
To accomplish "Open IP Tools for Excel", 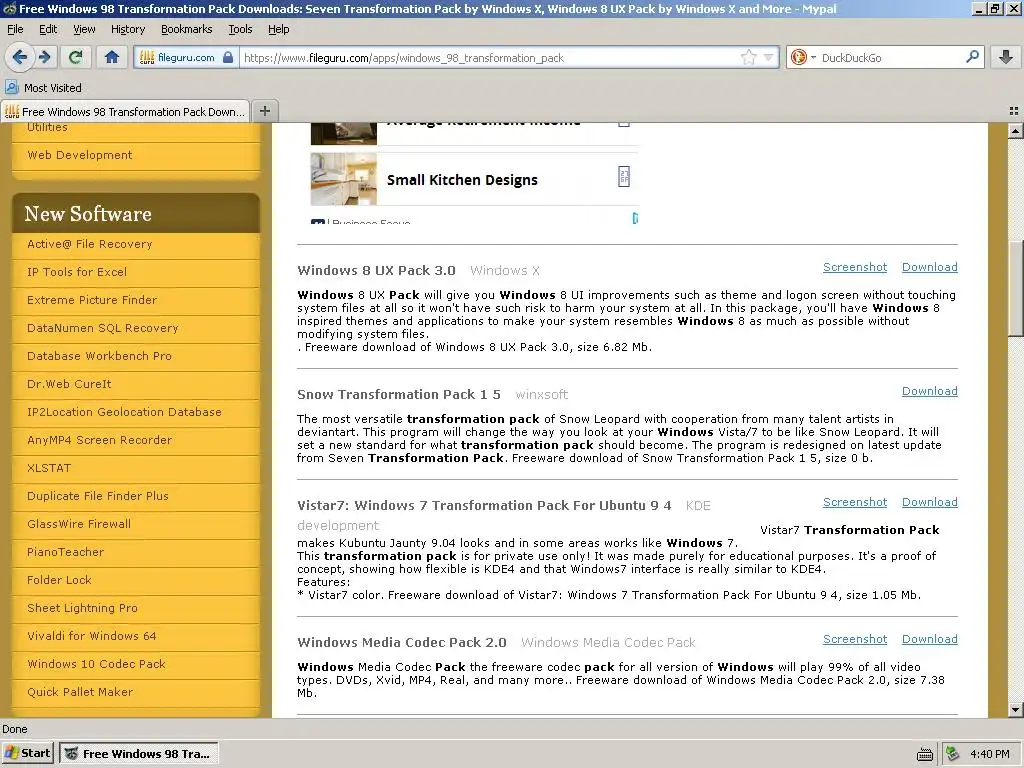I will (77, 272).
